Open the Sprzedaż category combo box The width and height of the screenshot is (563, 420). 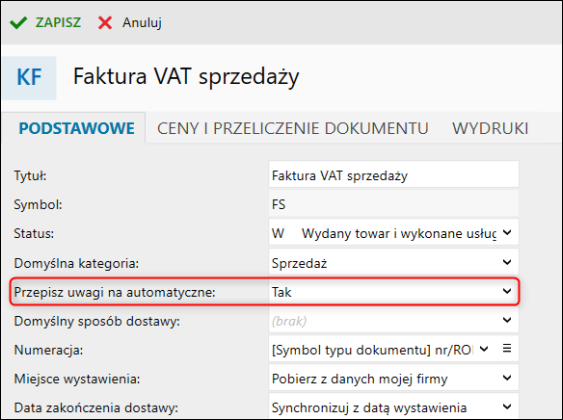[394, 263]
